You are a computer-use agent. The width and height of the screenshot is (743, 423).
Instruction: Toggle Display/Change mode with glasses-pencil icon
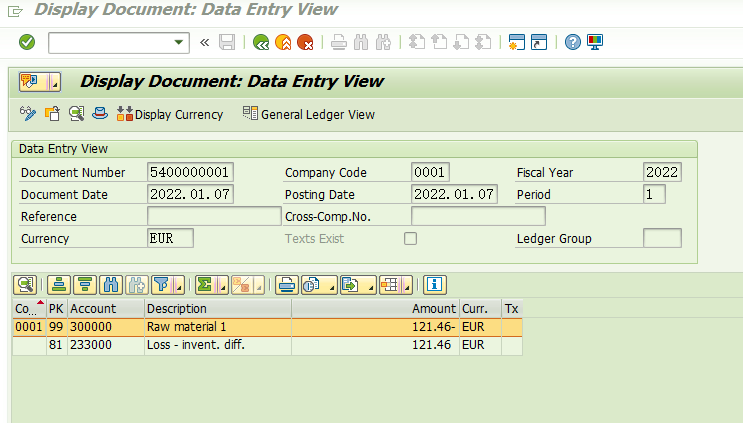(28, 114)
